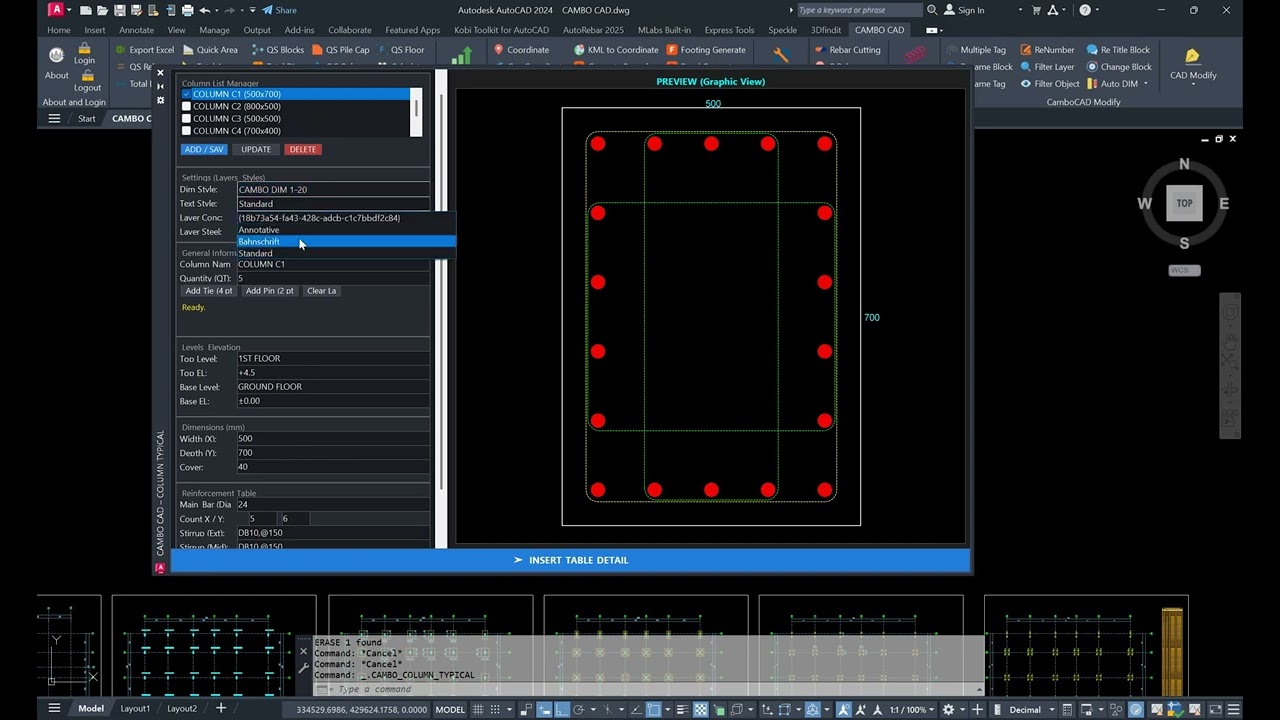Image resolution: width=1280 pixels, height=720 pixels.
Task: Go to the Layout1 tab
Action: 135,709
